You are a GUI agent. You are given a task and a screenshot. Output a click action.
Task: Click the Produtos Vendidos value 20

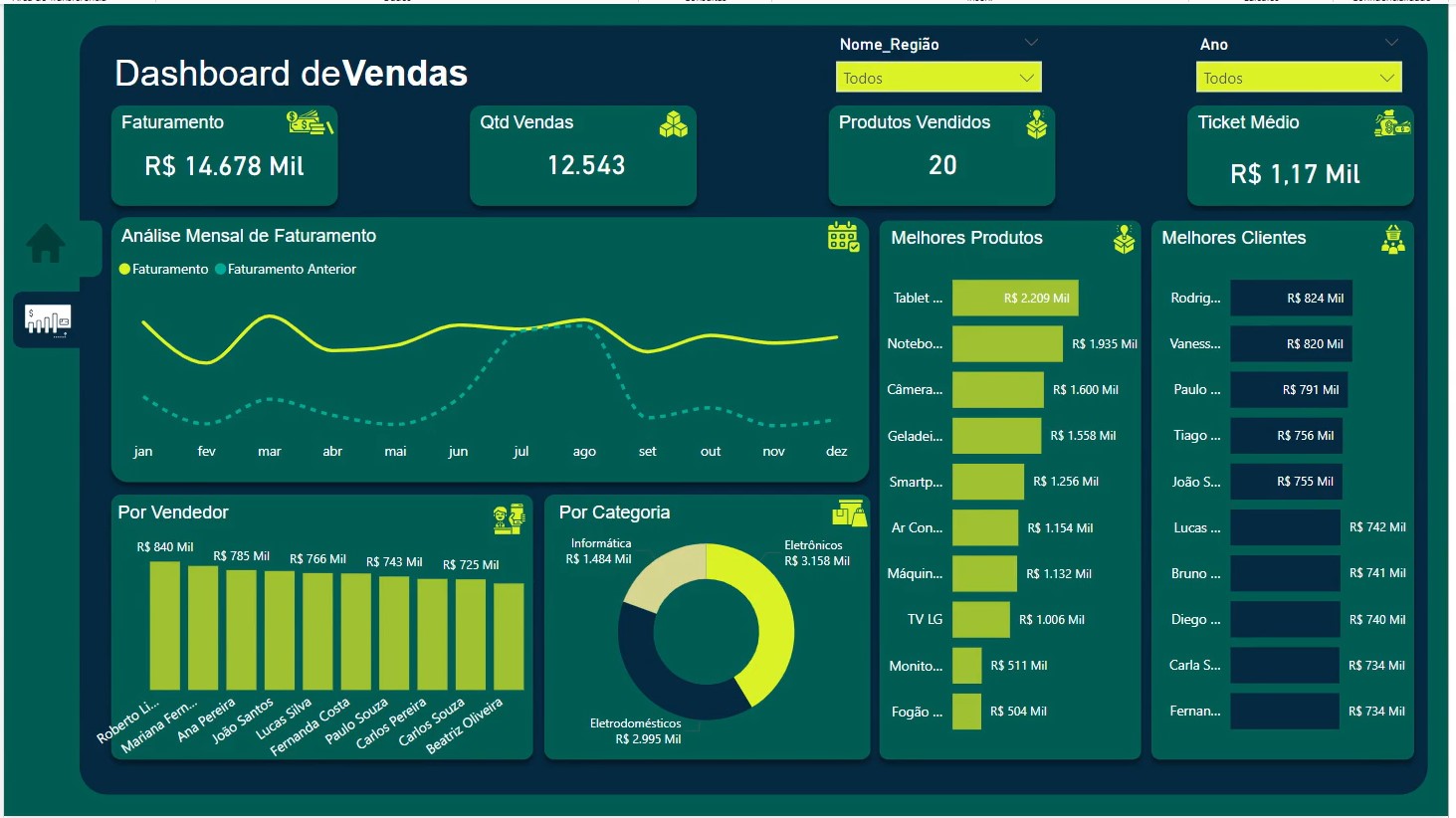point(942,165)
